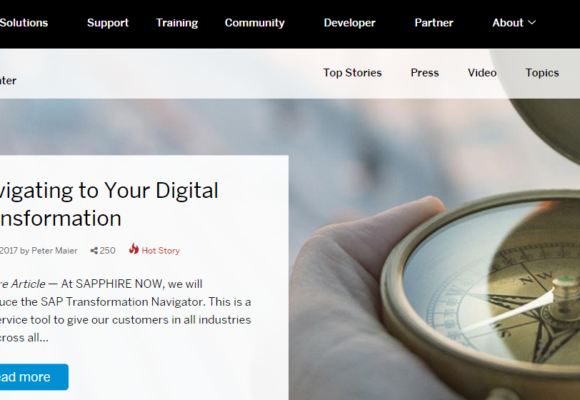Click the share icon next to 250
The width and height of the screenshot is (580, 400).
coord(94,251)
